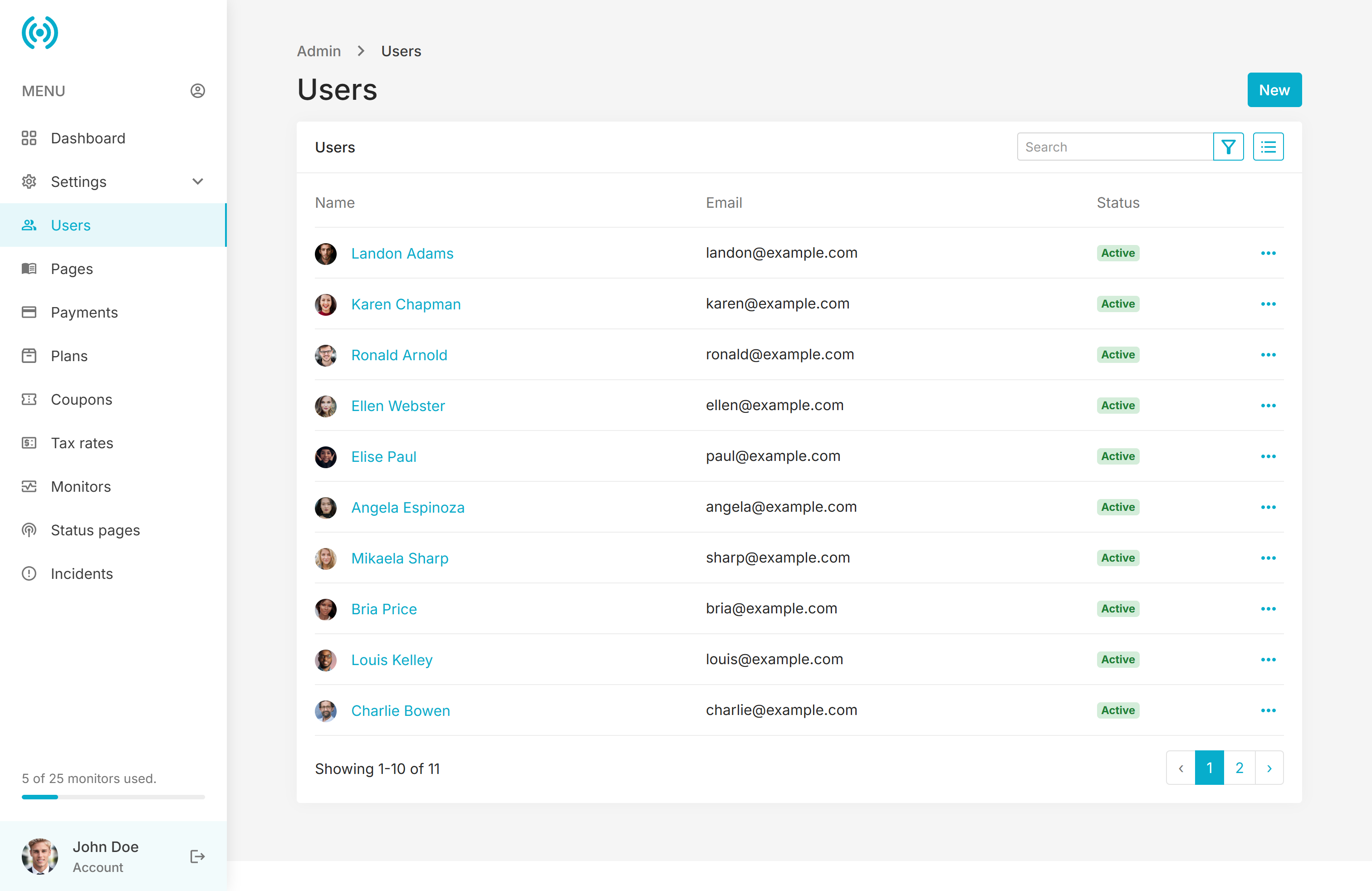
Task: Click the Monitors icon in the sidebar
Action: pos(29,486)
